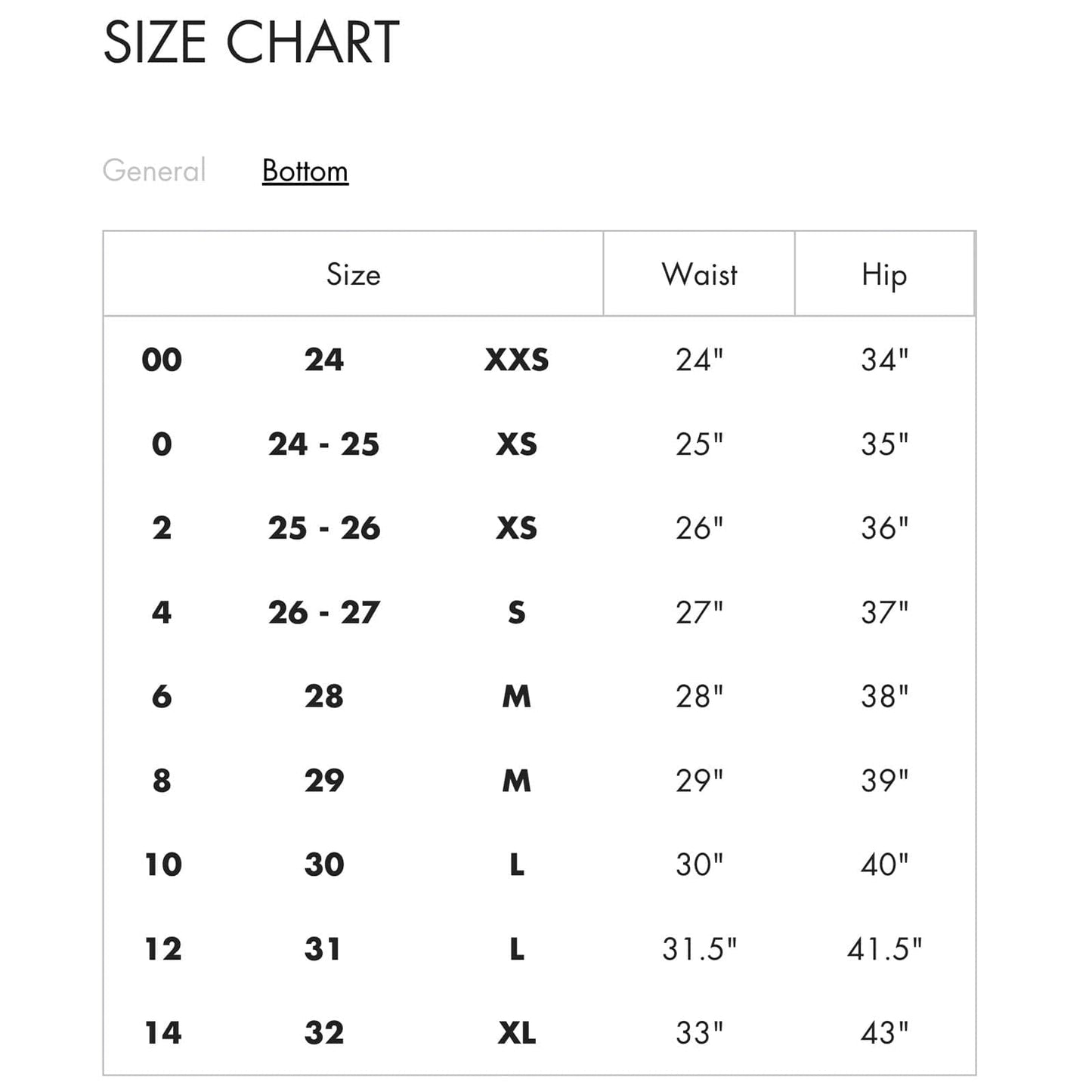Click the 25 - 26 size range
The width and height of the screenshot is (1092, 1092).
click(x=323, y=528)
